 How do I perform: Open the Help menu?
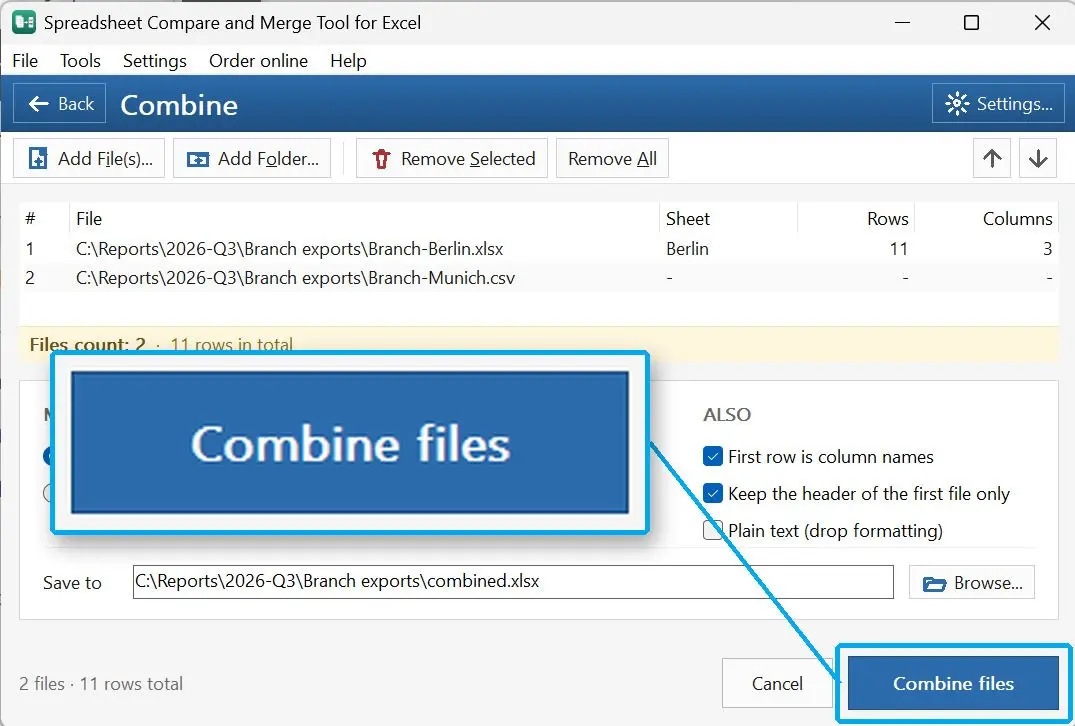(x=348, y=60)
